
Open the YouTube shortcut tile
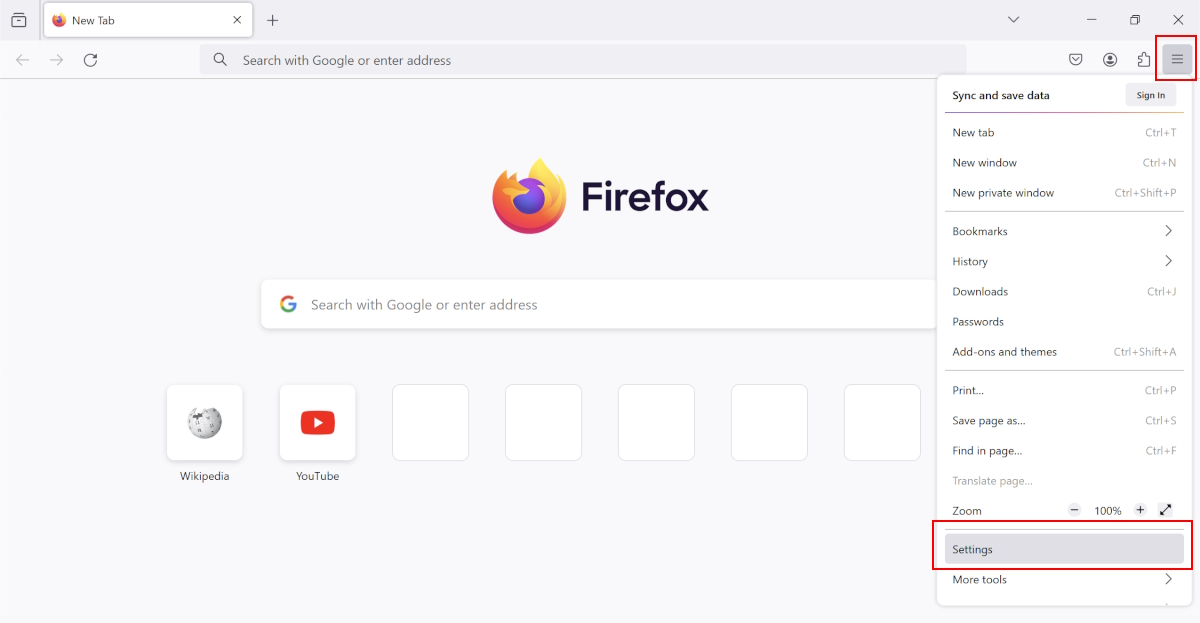317,423
